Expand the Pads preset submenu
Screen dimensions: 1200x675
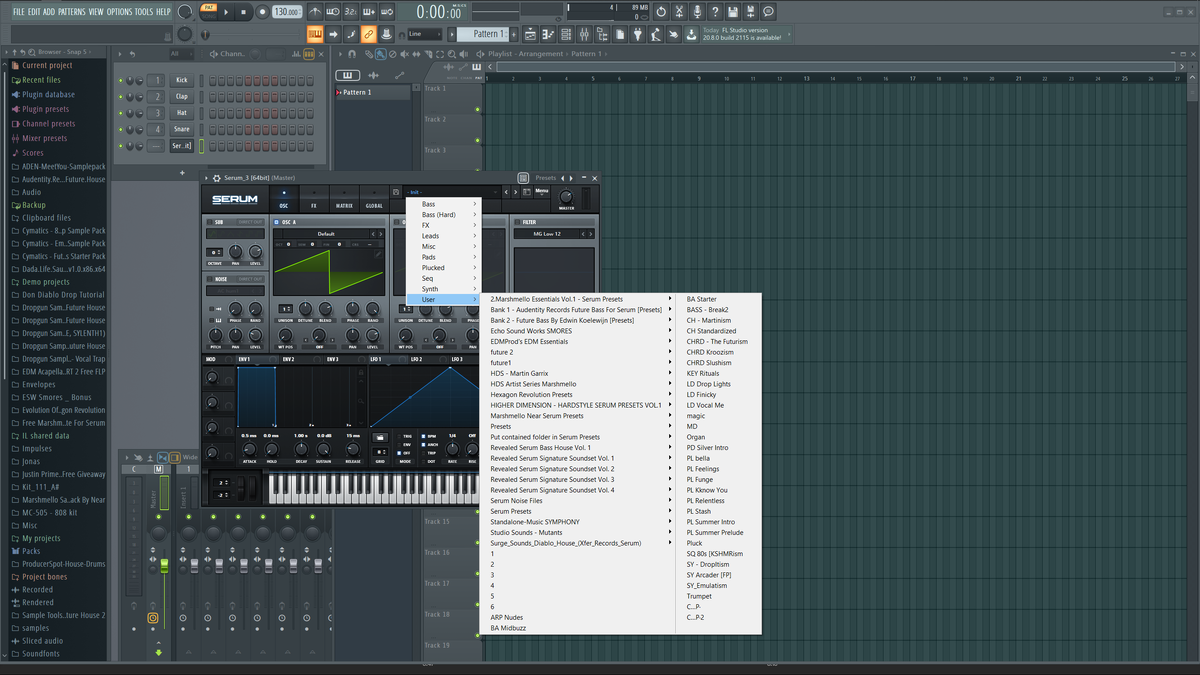(x=444, y=257)
